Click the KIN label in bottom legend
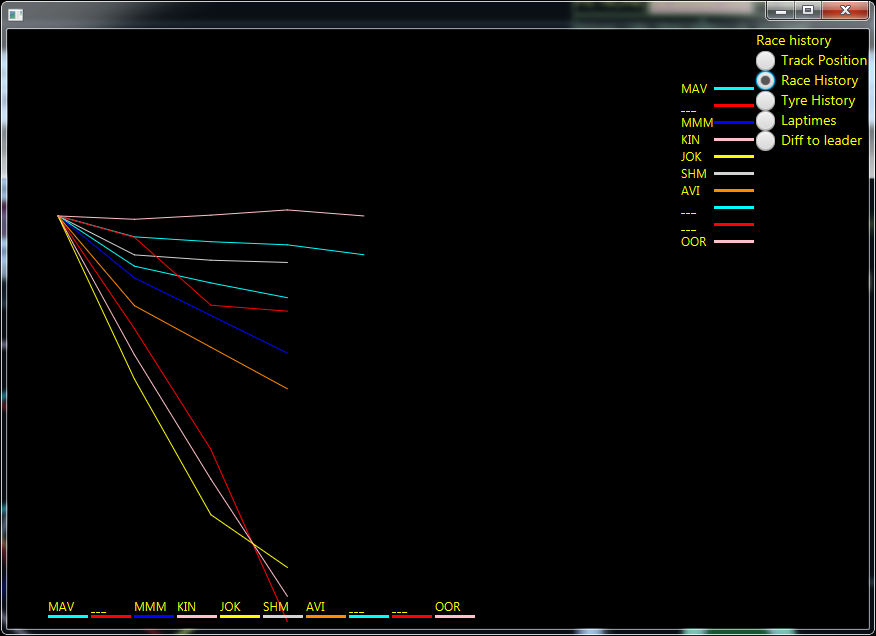This screenshot has width=876, height=636. coord(187,607)
